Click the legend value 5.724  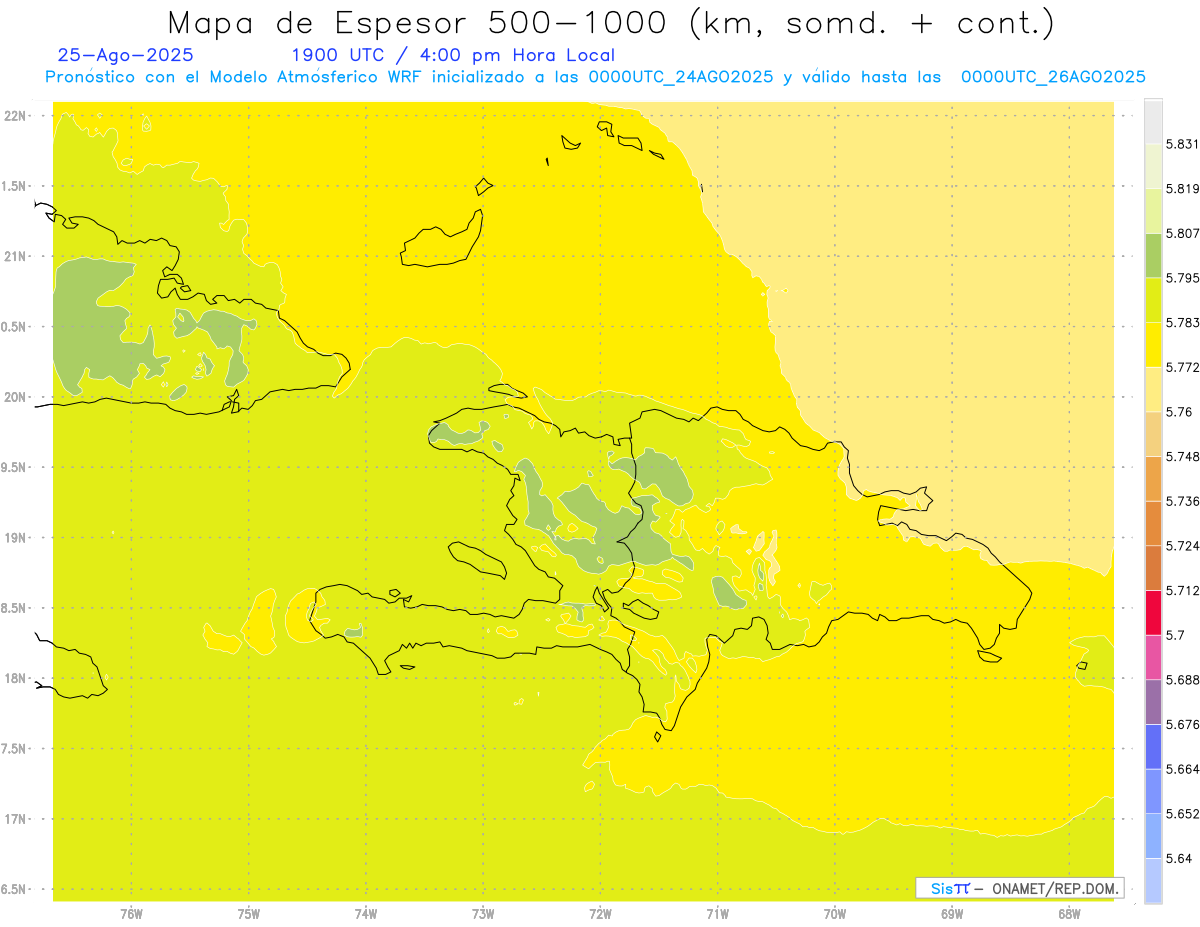(1182, 545)
